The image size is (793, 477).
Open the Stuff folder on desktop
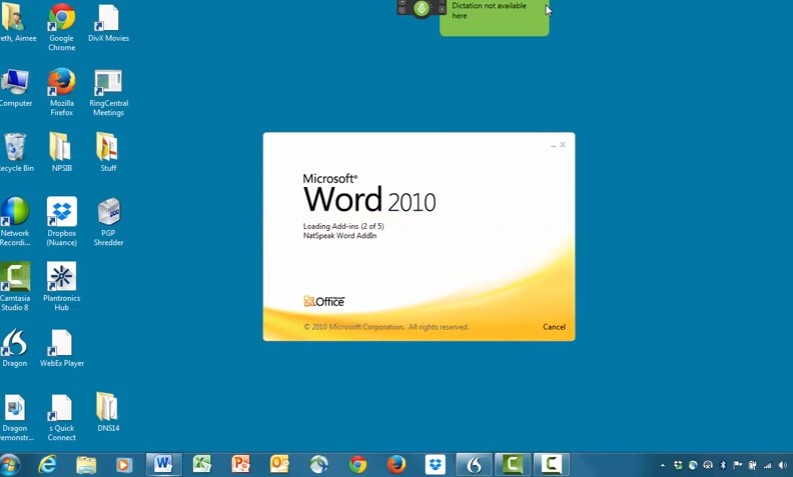pos(108,152)
